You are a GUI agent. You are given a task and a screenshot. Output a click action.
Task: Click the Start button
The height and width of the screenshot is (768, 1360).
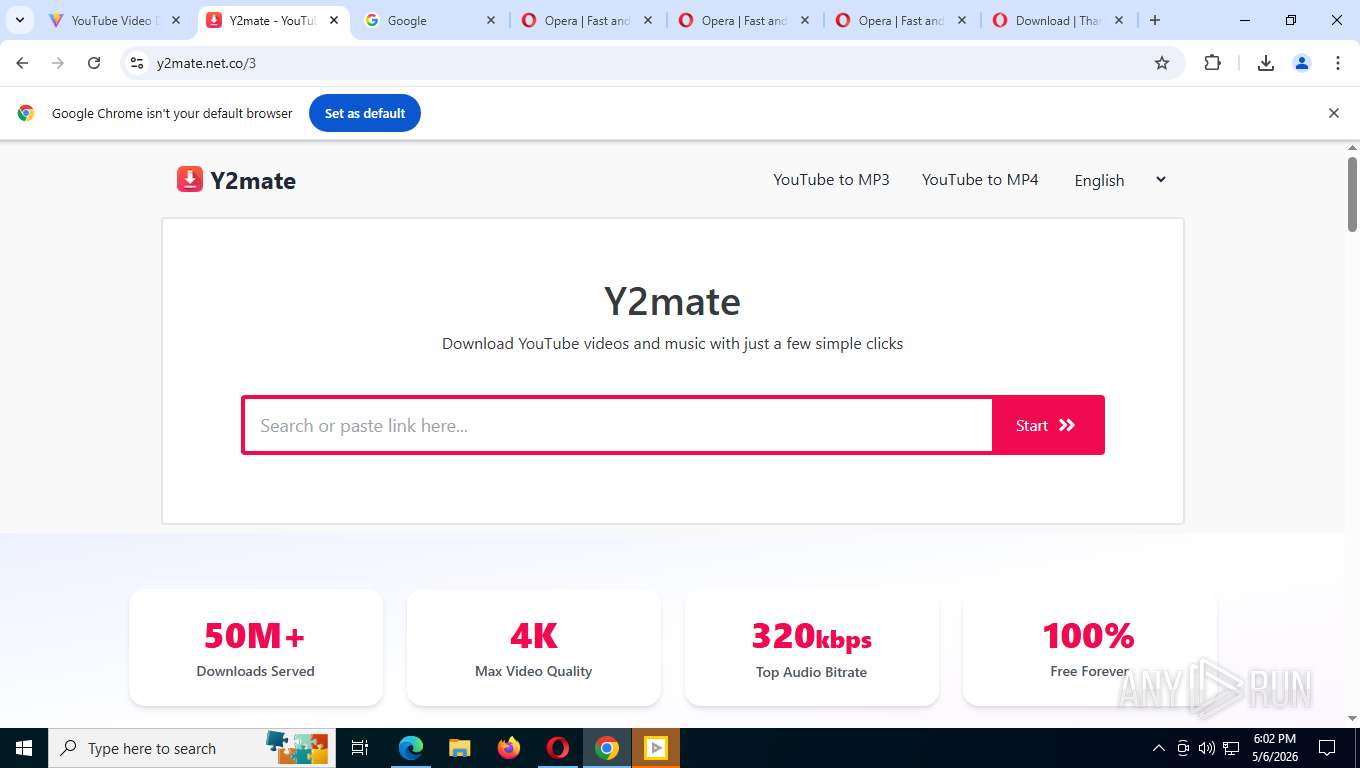(1047, 425)
